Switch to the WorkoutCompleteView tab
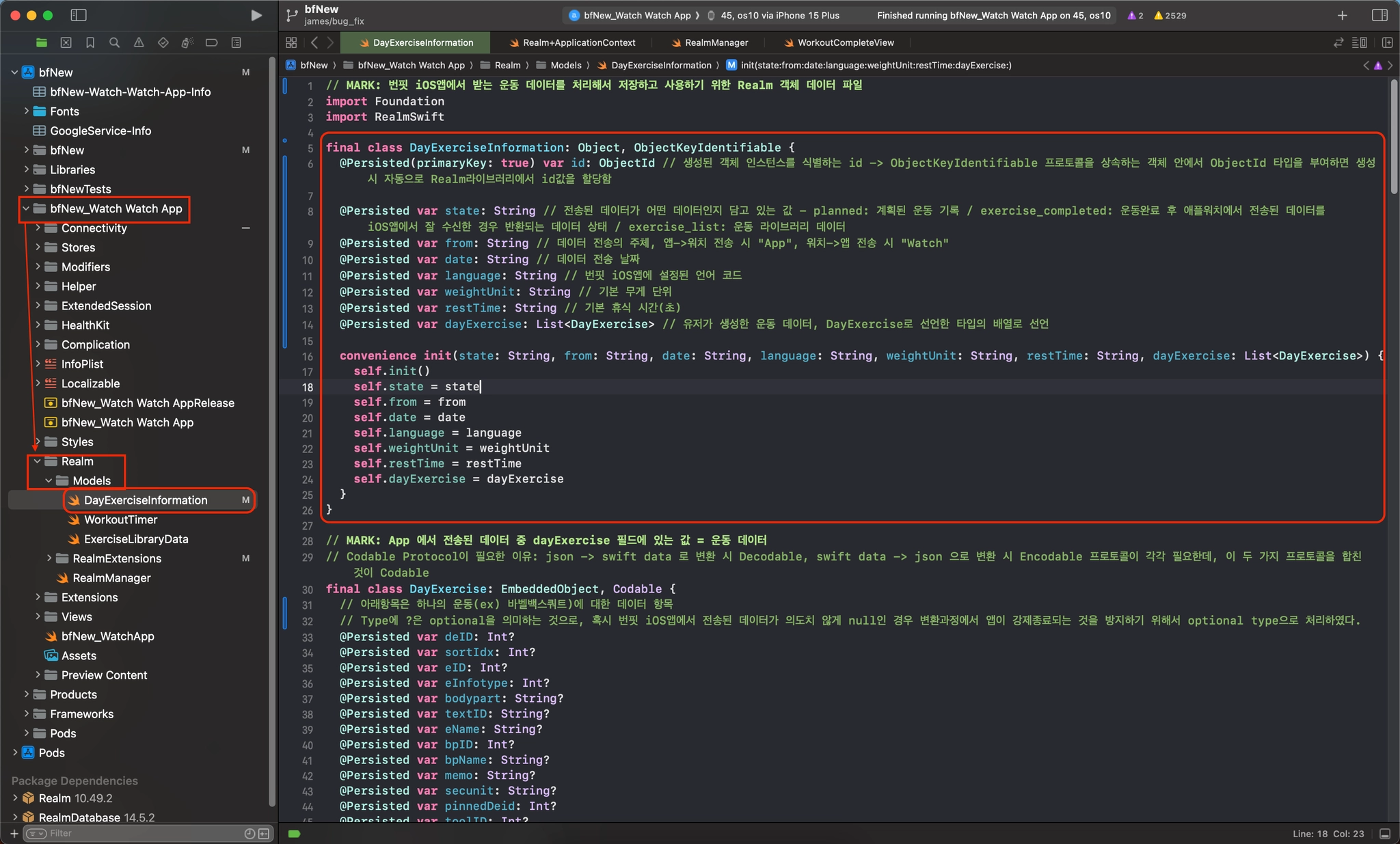Viewport: 1400px width, 844px height. 845,42
